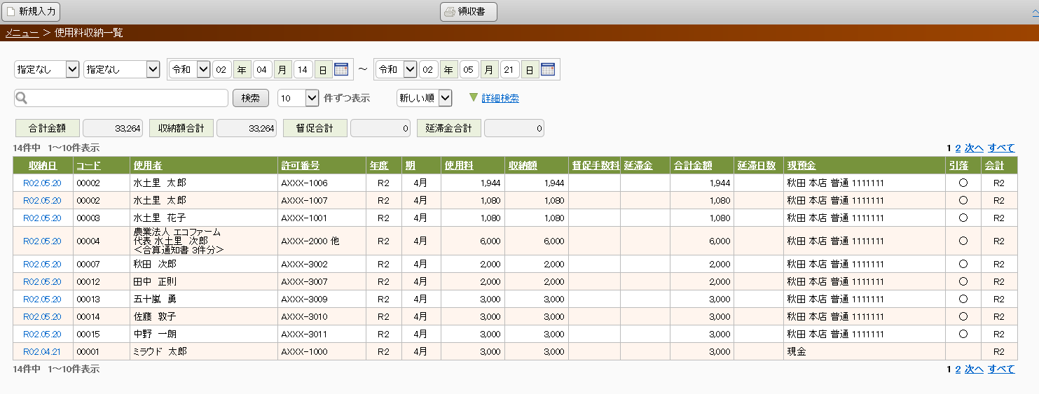Sort by the 現預金 column header
Image resolution: width=1039 pixels, height=394 pixels.
[x=801, y=166]
